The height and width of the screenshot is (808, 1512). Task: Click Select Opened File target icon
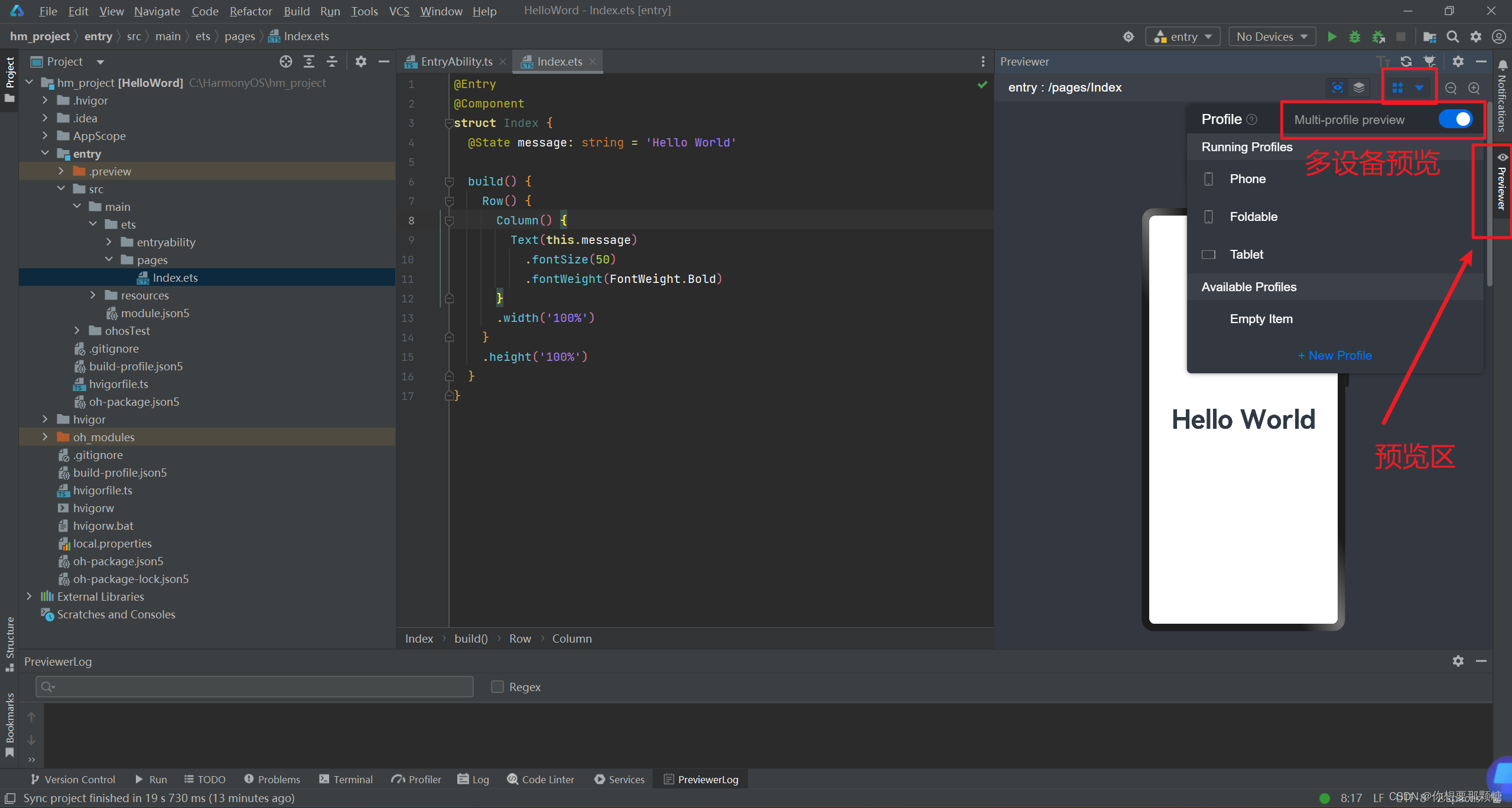click(x=286, y=61)
